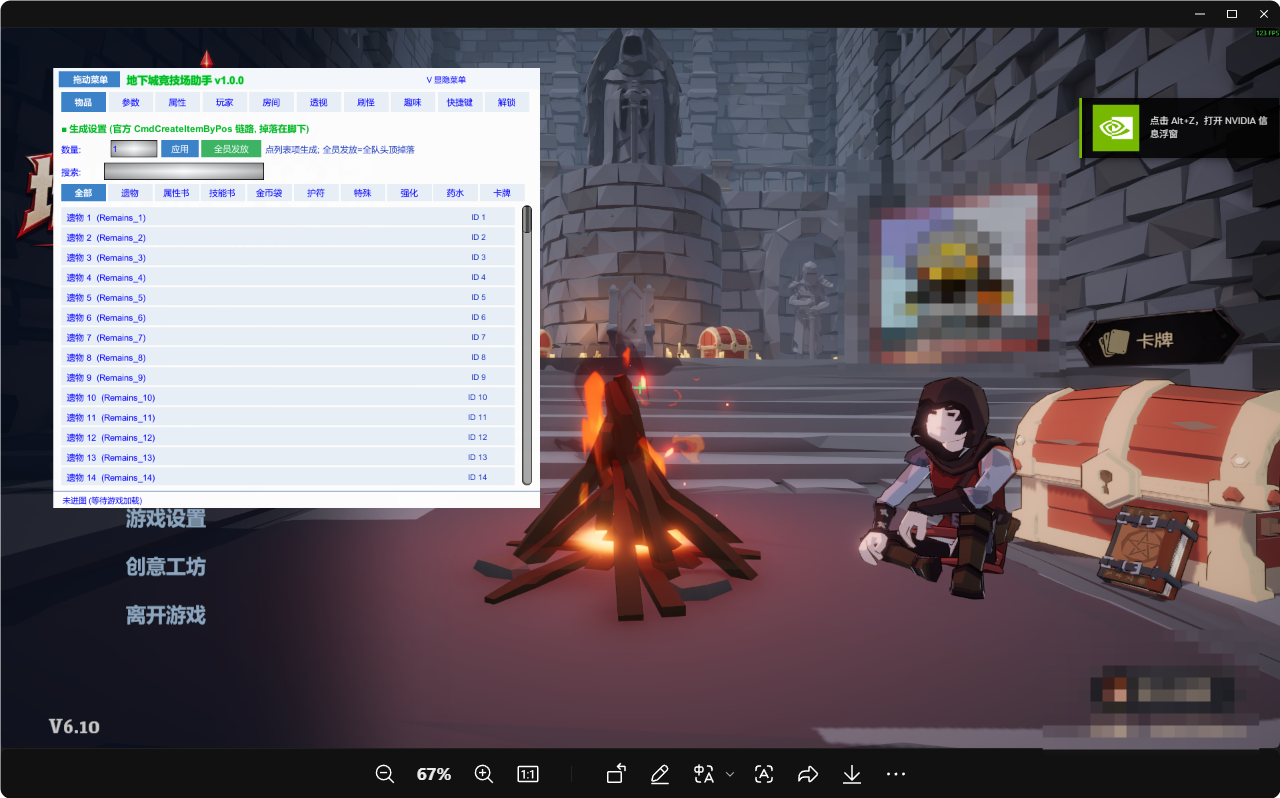The width and height of the screenshot is (1280, 798).
Task: Filter items by 卡牌 category tab
Action: (502, 193)
